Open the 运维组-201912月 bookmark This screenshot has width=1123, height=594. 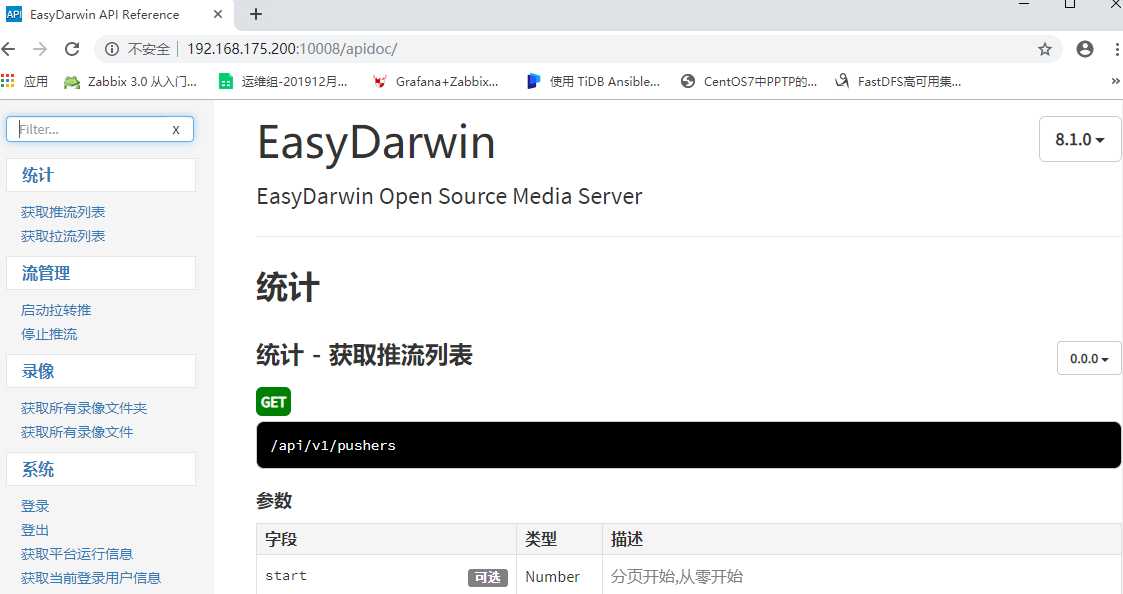[x=283, y=82]
